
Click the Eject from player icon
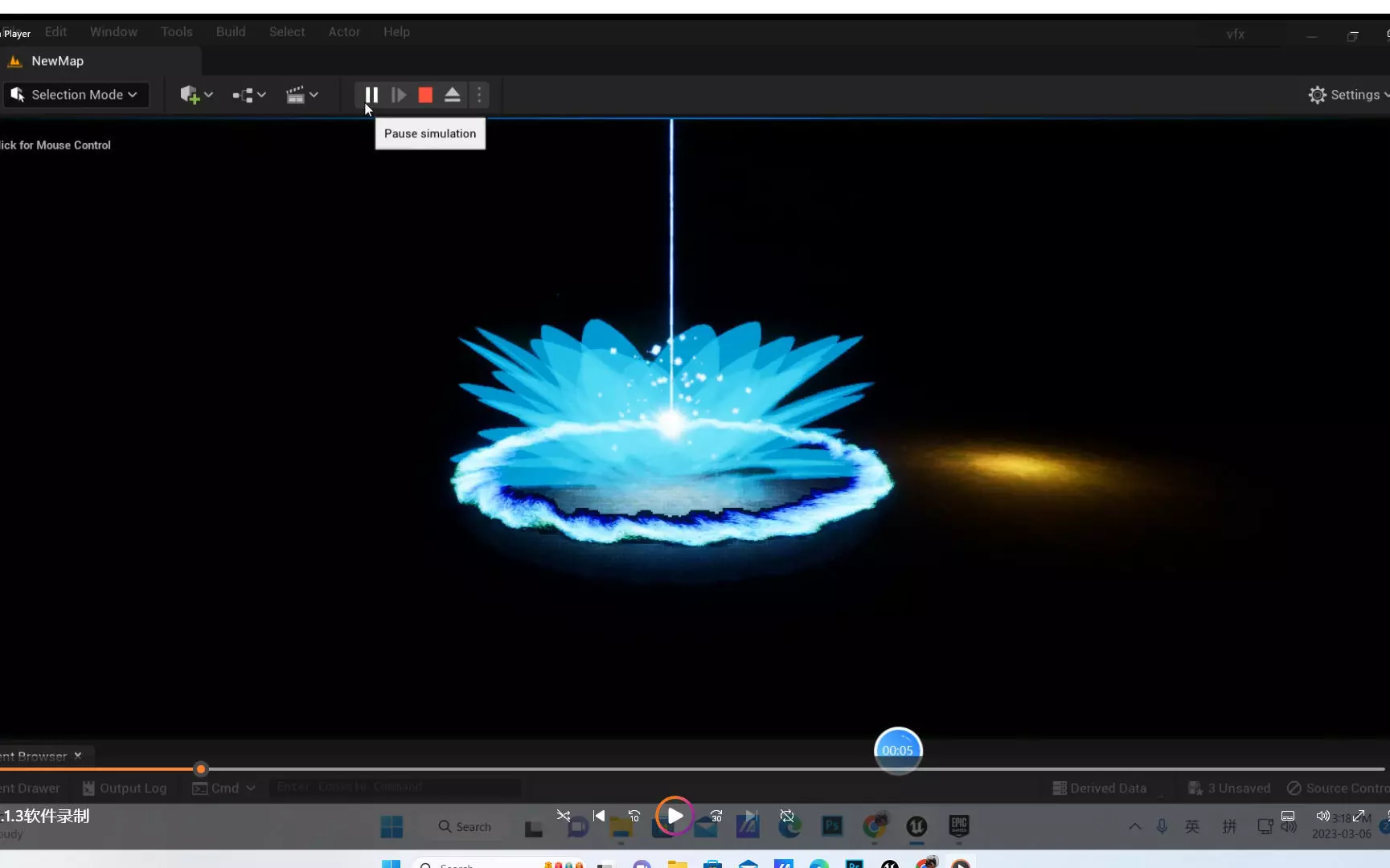453,95
